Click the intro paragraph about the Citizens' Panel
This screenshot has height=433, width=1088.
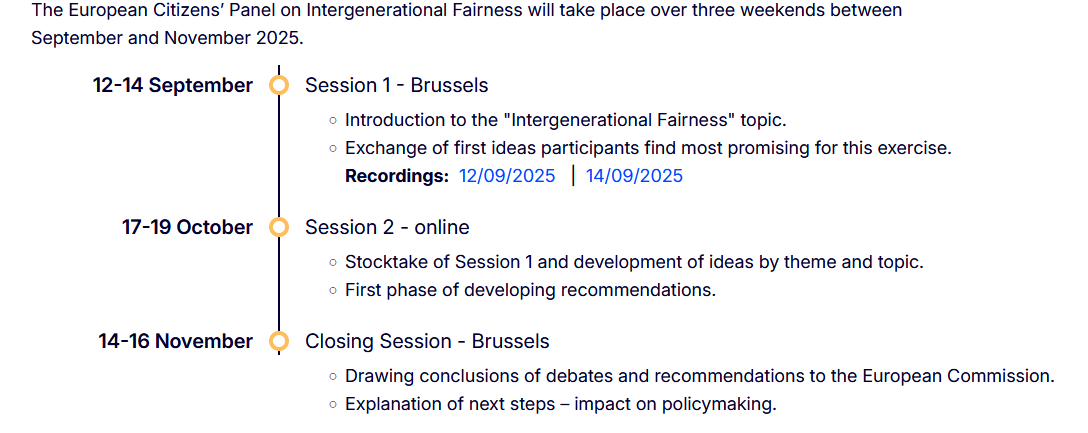[x=466, y=24]
